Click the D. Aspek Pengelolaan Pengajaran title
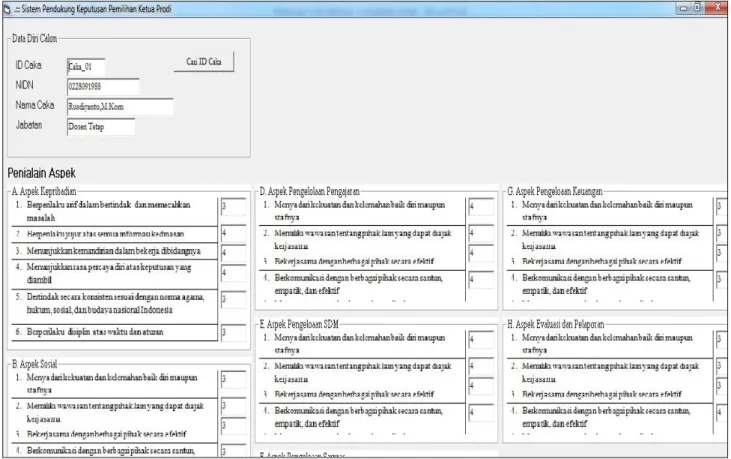Screen dimensions: 731x459 [x=310, y=192]
